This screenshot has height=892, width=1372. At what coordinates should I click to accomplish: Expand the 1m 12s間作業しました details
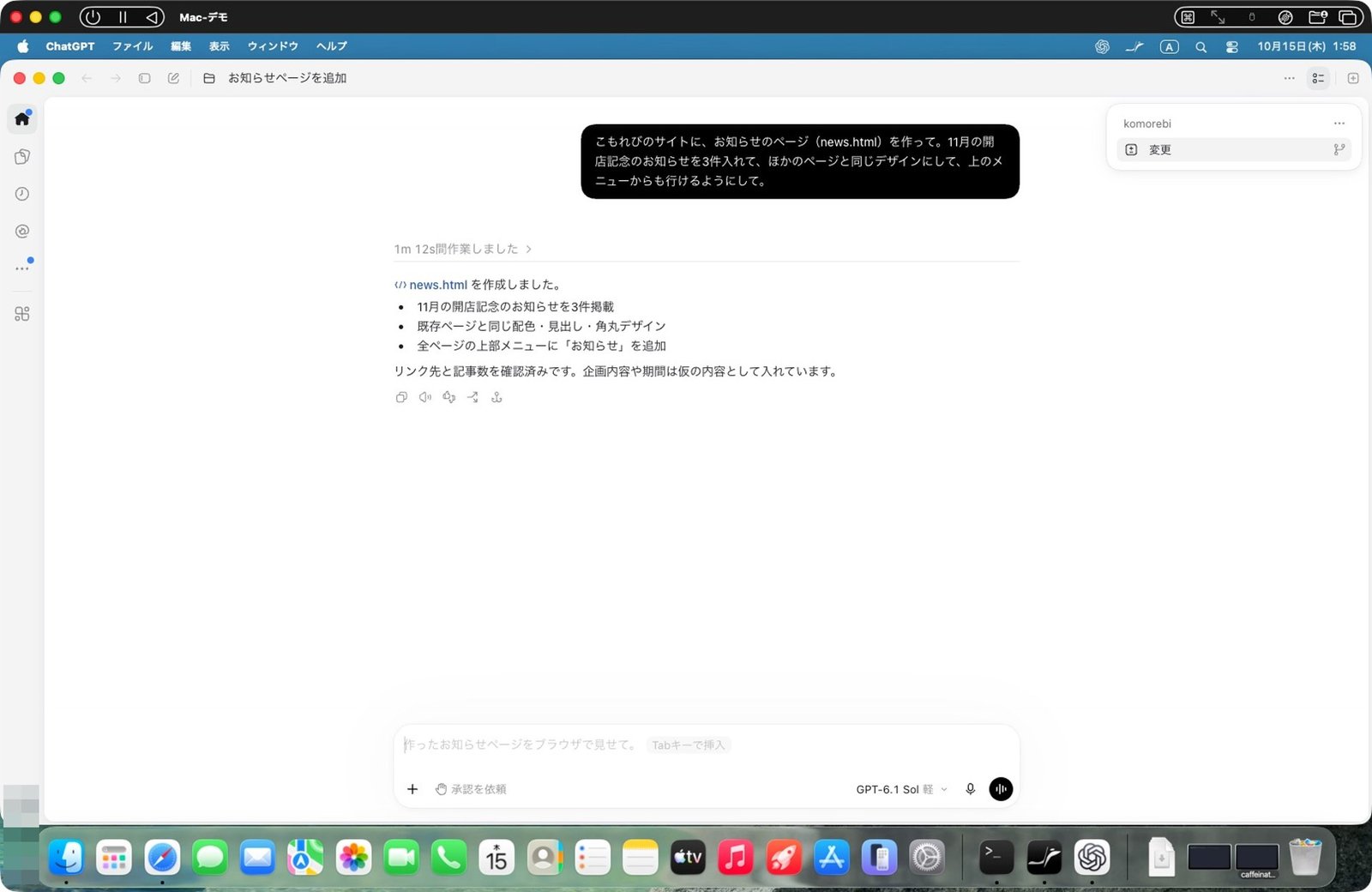[x=463, y=249]
